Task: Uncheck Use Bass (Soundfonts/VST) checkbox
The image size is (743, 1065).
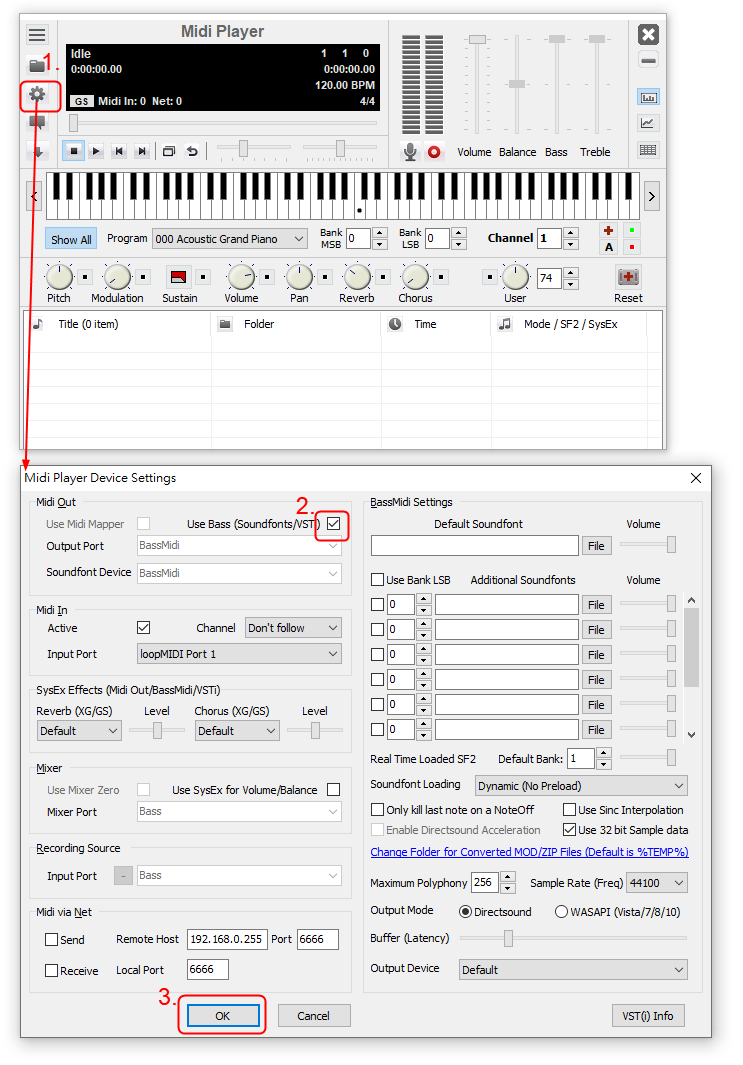Action: pyautogui.click(x=333, y=524)
